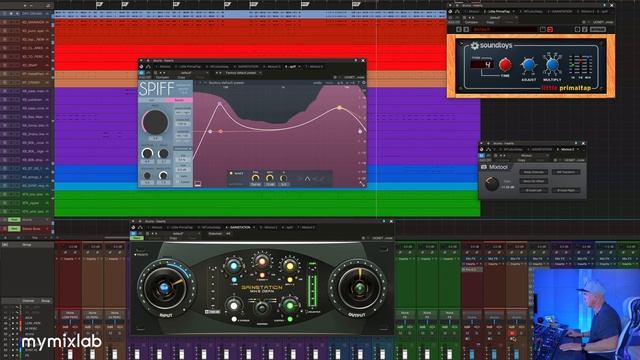This screenshot has width=640, height=360.
Task: Adjust the large depth knob in SPIFF
Action: click(155, 122)
